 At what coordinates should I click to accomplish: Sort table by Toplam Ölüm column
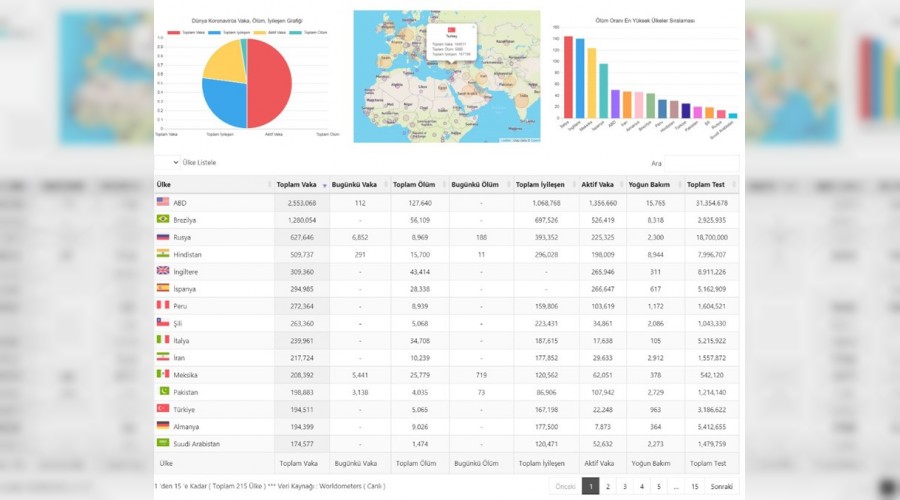coord(420,184)
